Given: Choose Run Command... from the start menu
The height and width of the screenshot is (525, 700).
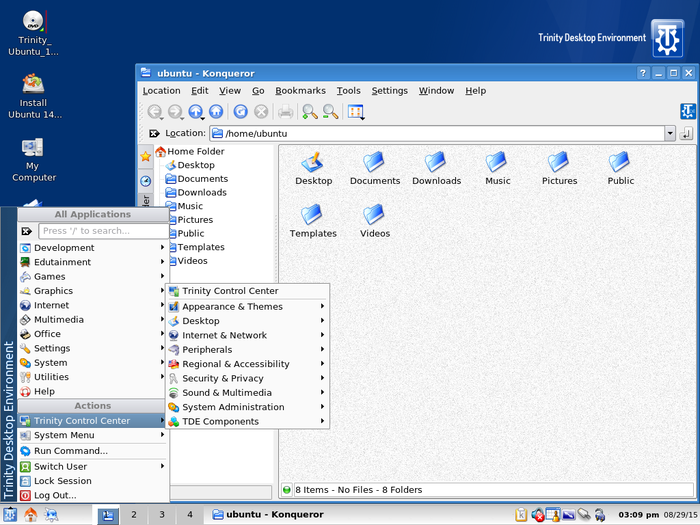Looking at the screenshot, I should click(70, 451).
